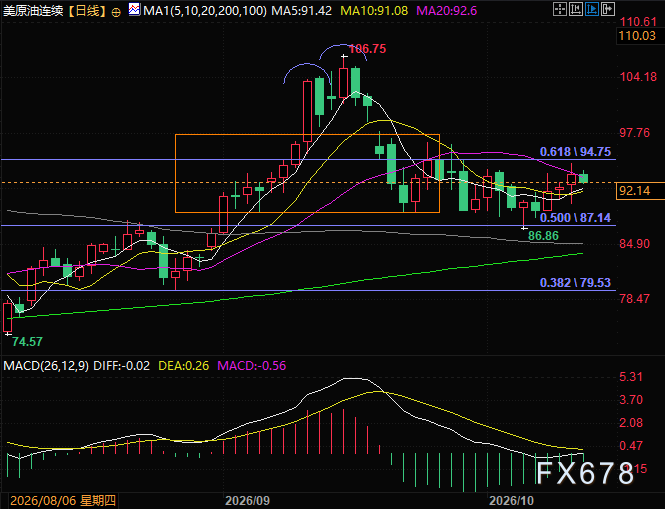Click the 美原油连续 instrument title
665x509 pixels.
click(33, 11)
